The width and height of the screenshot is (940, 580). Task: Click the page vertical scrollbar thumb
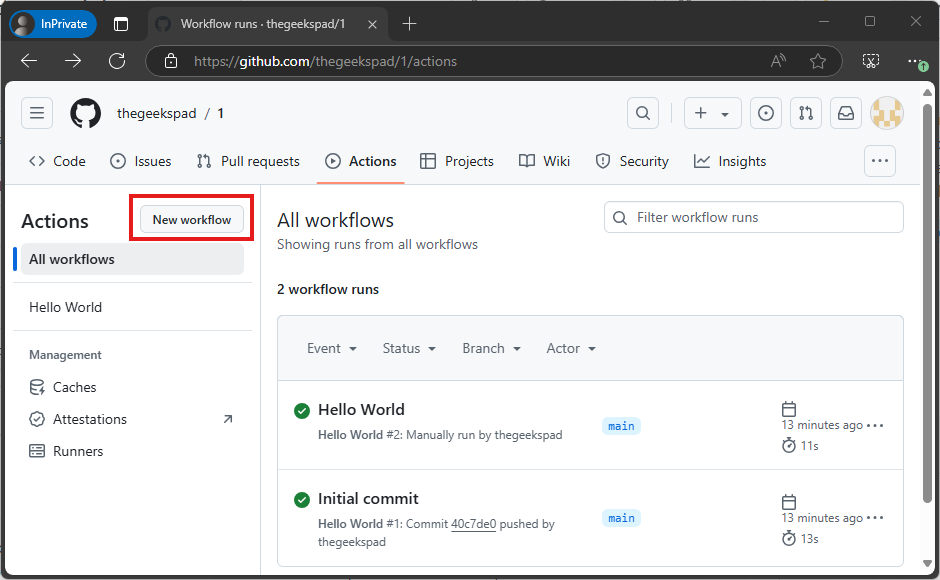pos(927,303)
